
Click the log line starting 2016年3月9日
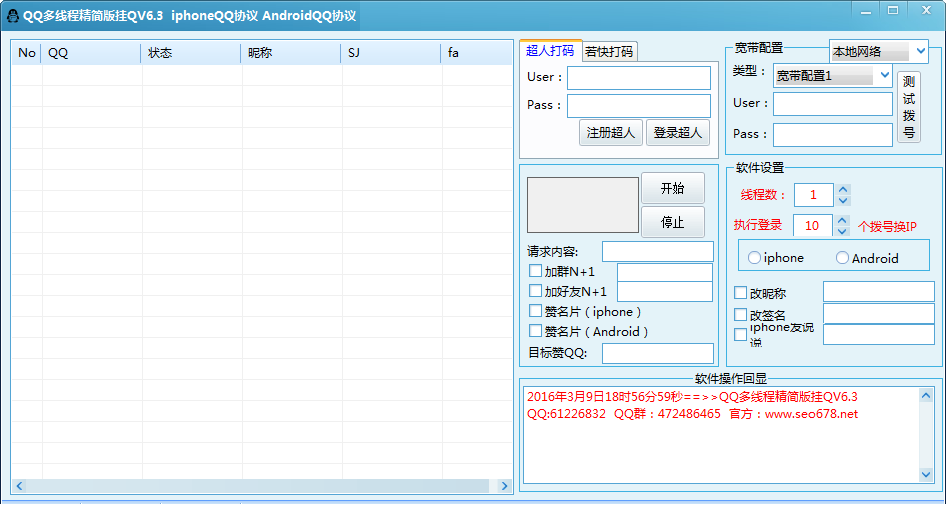[x=692, y=397]
